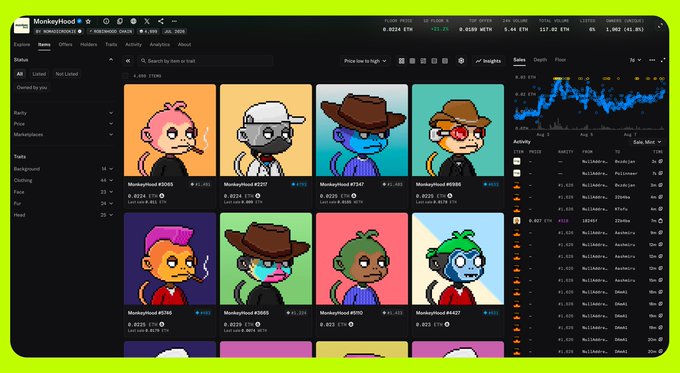This screenshot has height=373, width=680.
Task: Open the collection info circle icon
Action: [x=106, y=21]
